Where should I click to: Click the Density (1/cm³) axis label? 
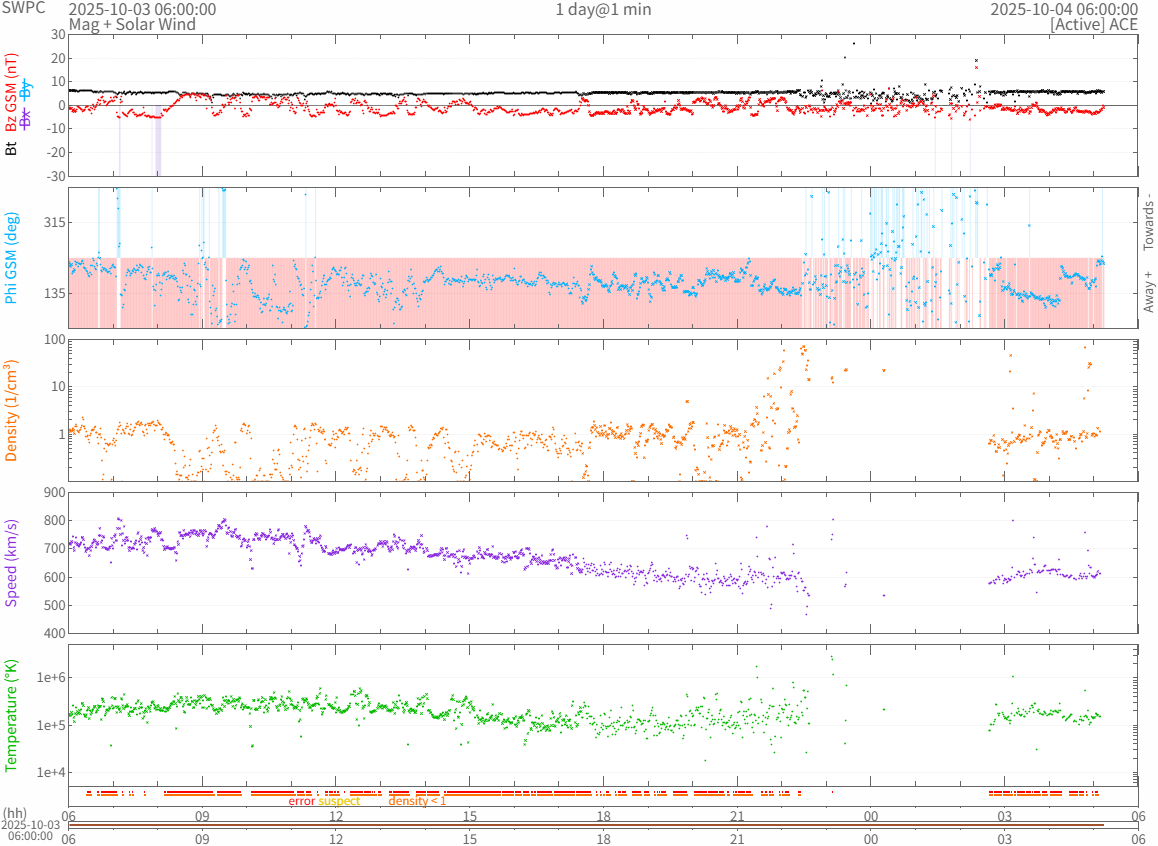[12, 411]
